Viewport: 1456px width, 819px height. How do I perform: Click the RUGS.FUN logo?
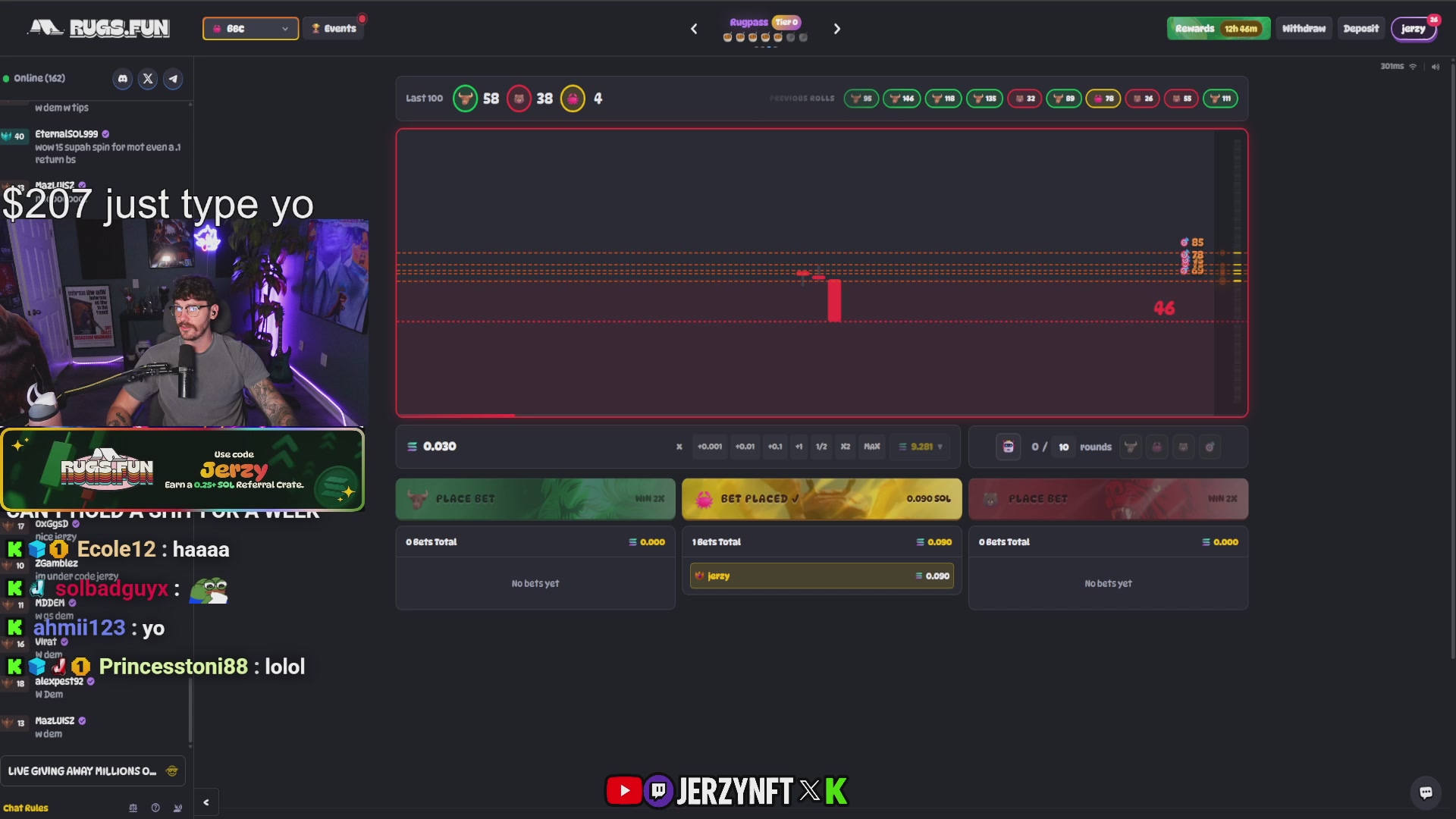click(99, 28)
